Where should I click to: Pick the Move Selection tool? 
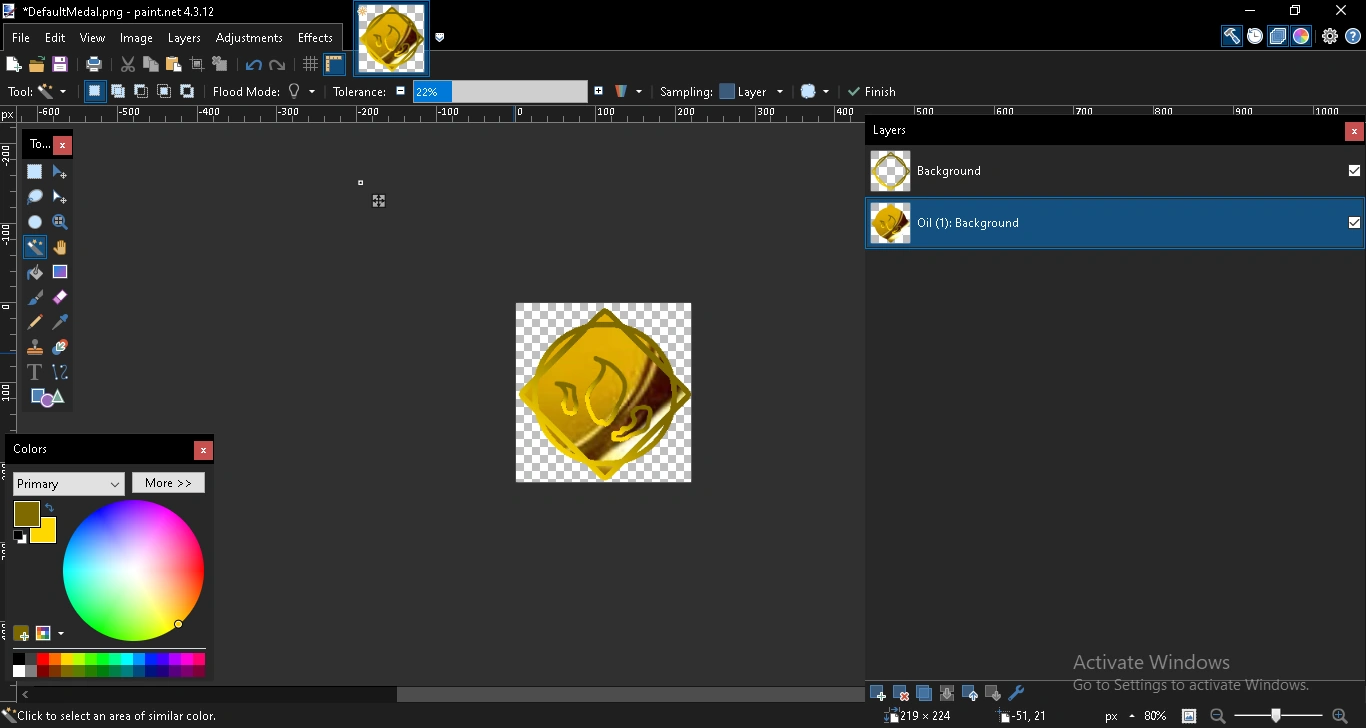[x=60, y=197]
